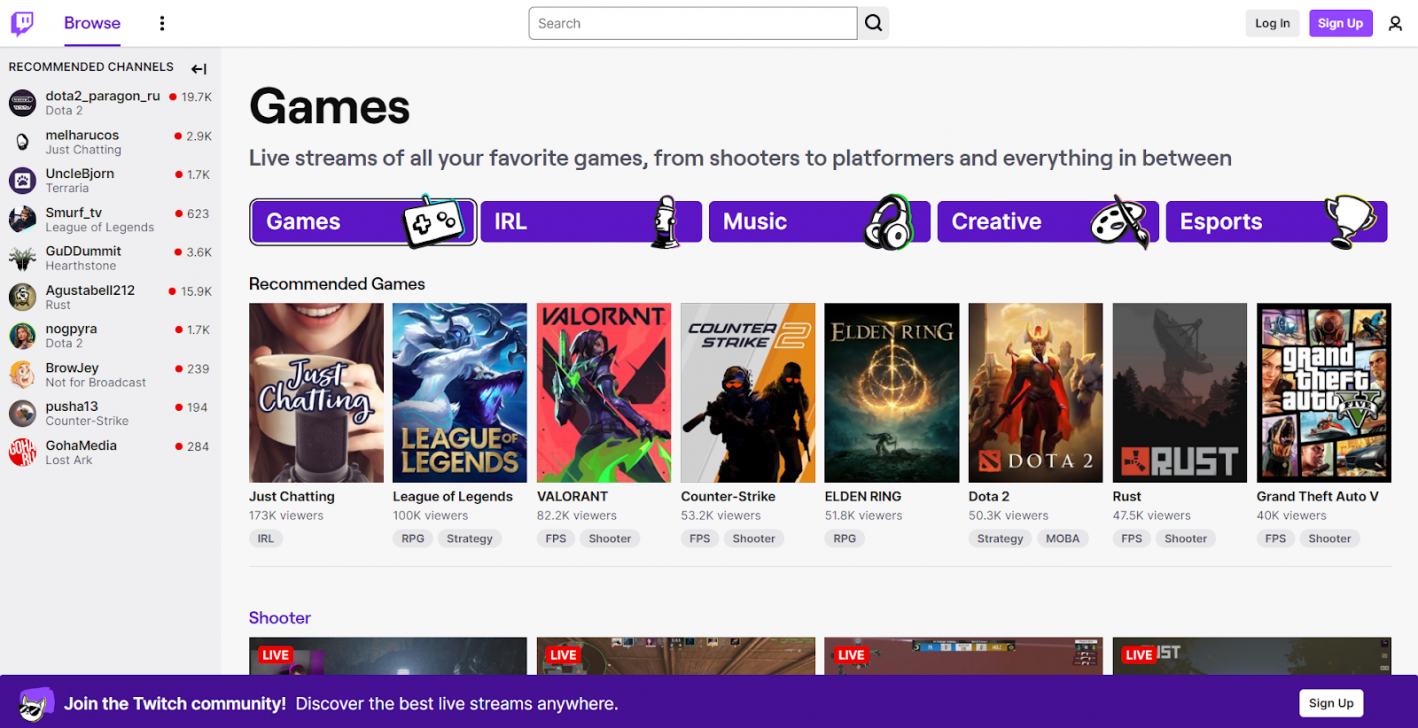Click the VALORANT title link
This screenshot has width=1418, height=728.
pos(572,496)
